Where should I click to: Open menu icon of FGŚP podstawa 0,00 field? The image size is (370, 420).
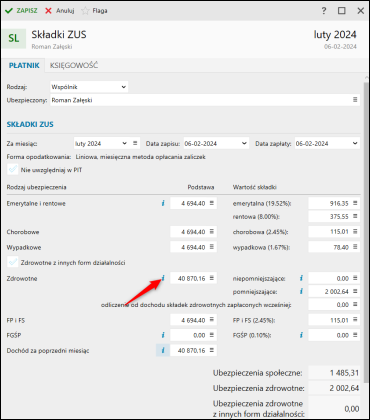click(x=212, y=335)
